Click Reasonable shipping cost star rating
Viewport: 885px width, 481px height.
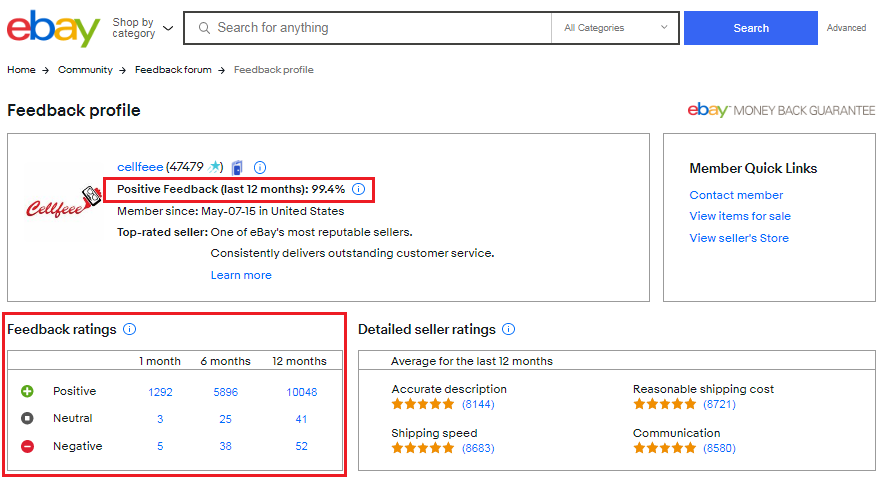tap(664, 404)
